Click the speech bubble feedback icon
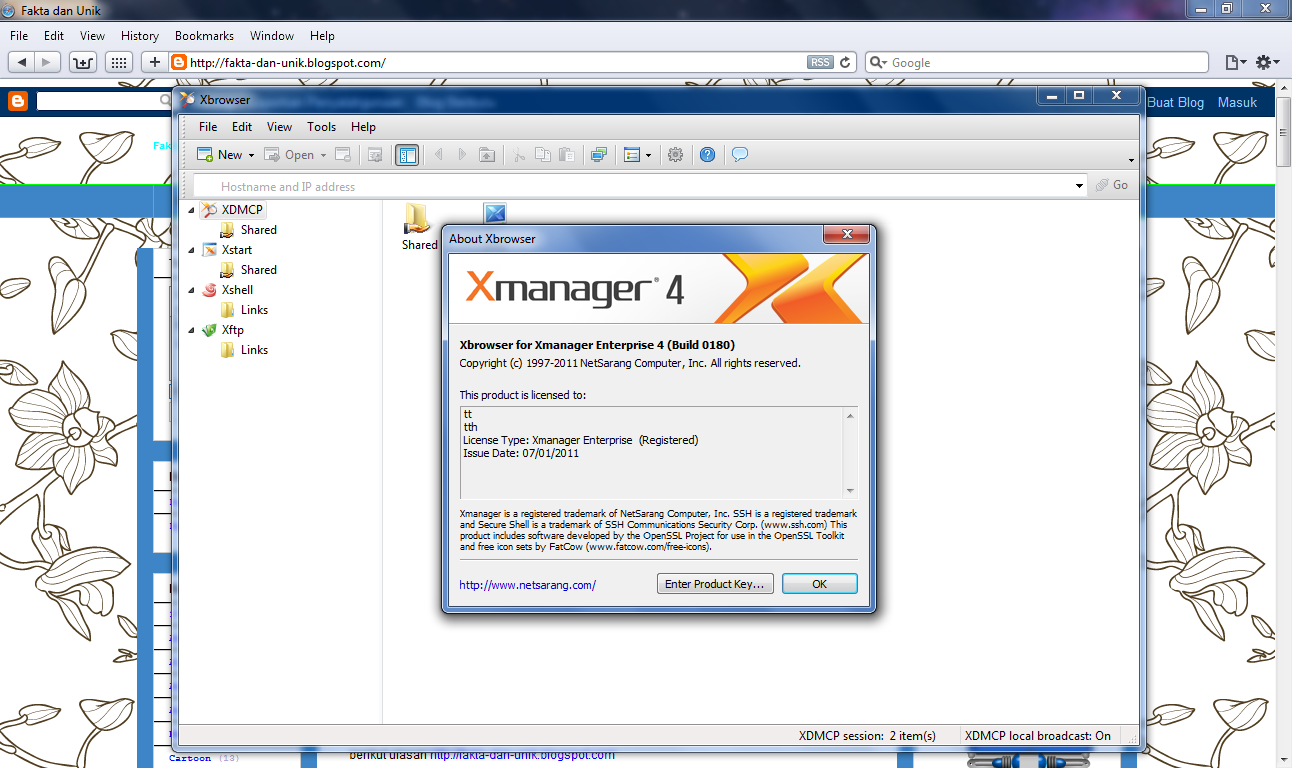The image size is (1292, 768). (740, 155)
